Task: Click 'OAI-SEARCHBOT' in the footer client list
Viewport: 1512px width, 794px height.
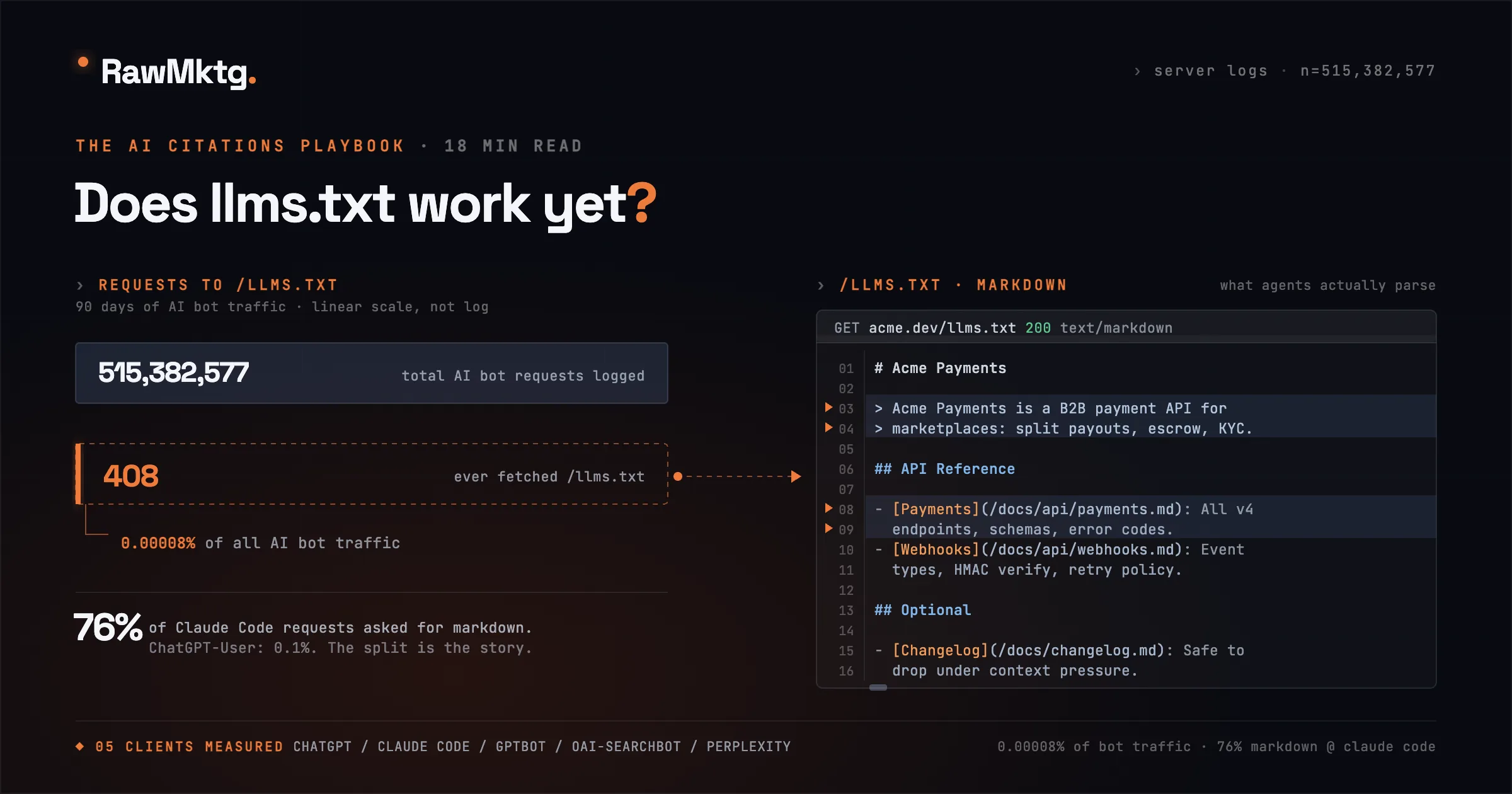Action: [626, 747]
